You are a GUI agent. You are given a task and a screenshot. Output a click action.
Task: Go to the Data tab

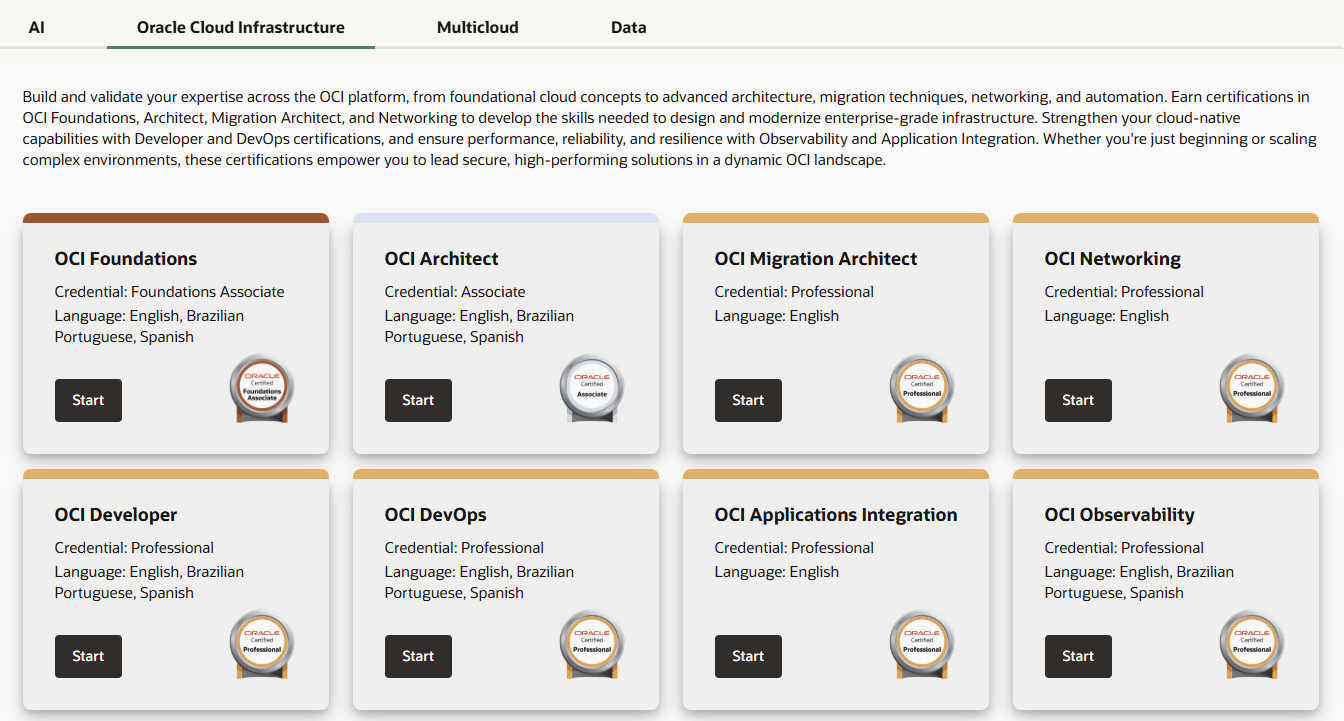click(x=629, y=27)
